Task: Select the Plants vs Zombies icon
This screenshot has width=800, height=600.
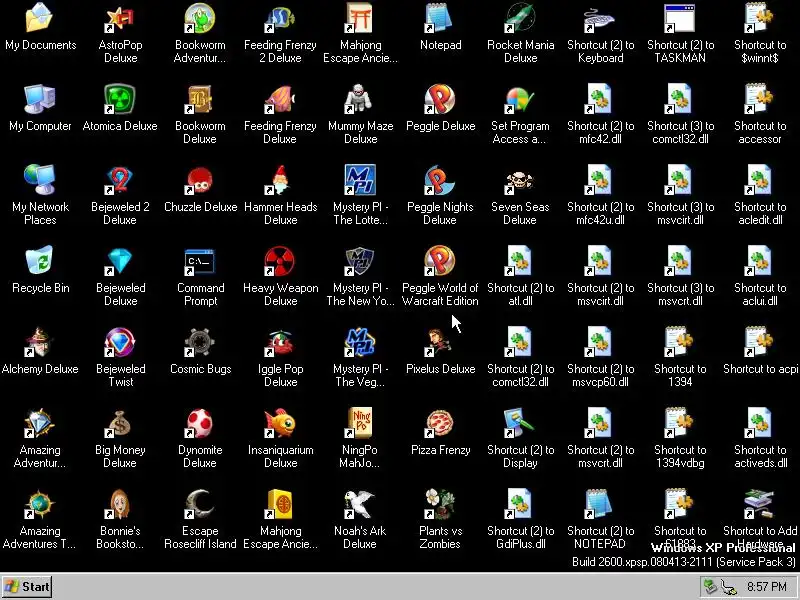Action: (x=440, y=504)
